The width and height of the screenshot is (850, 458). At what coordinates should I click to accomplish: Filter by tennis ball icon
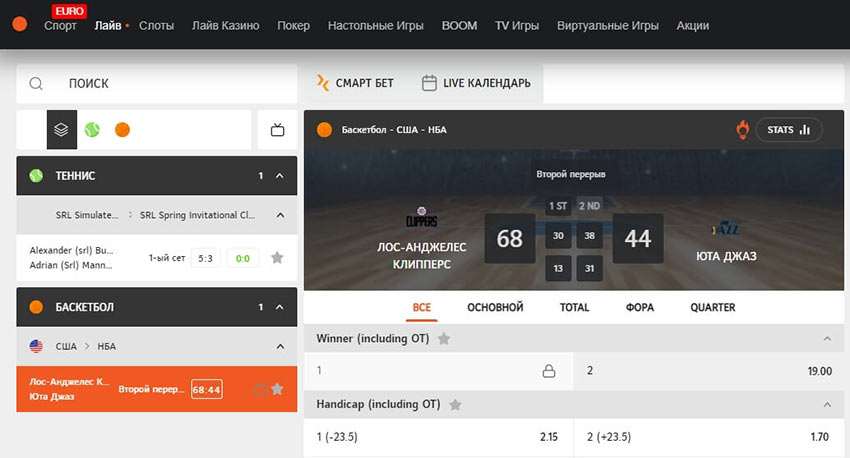click(x=92, y=130)
